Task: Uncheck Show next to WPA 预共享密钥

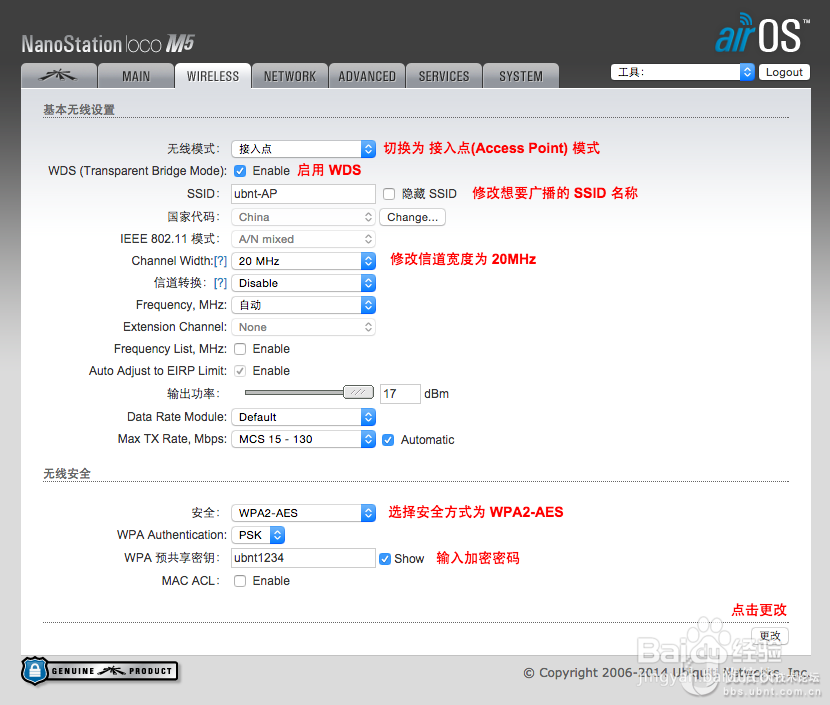Action: [x=383, y=558]
